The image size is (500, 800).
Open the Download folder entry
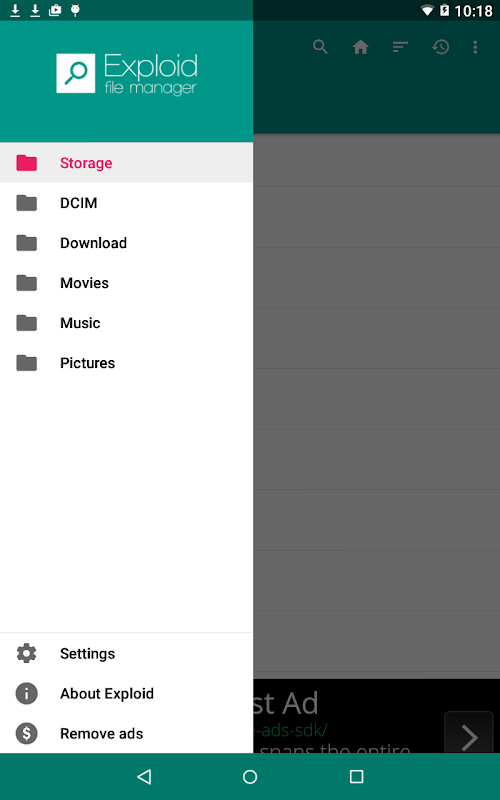[127, 243]
